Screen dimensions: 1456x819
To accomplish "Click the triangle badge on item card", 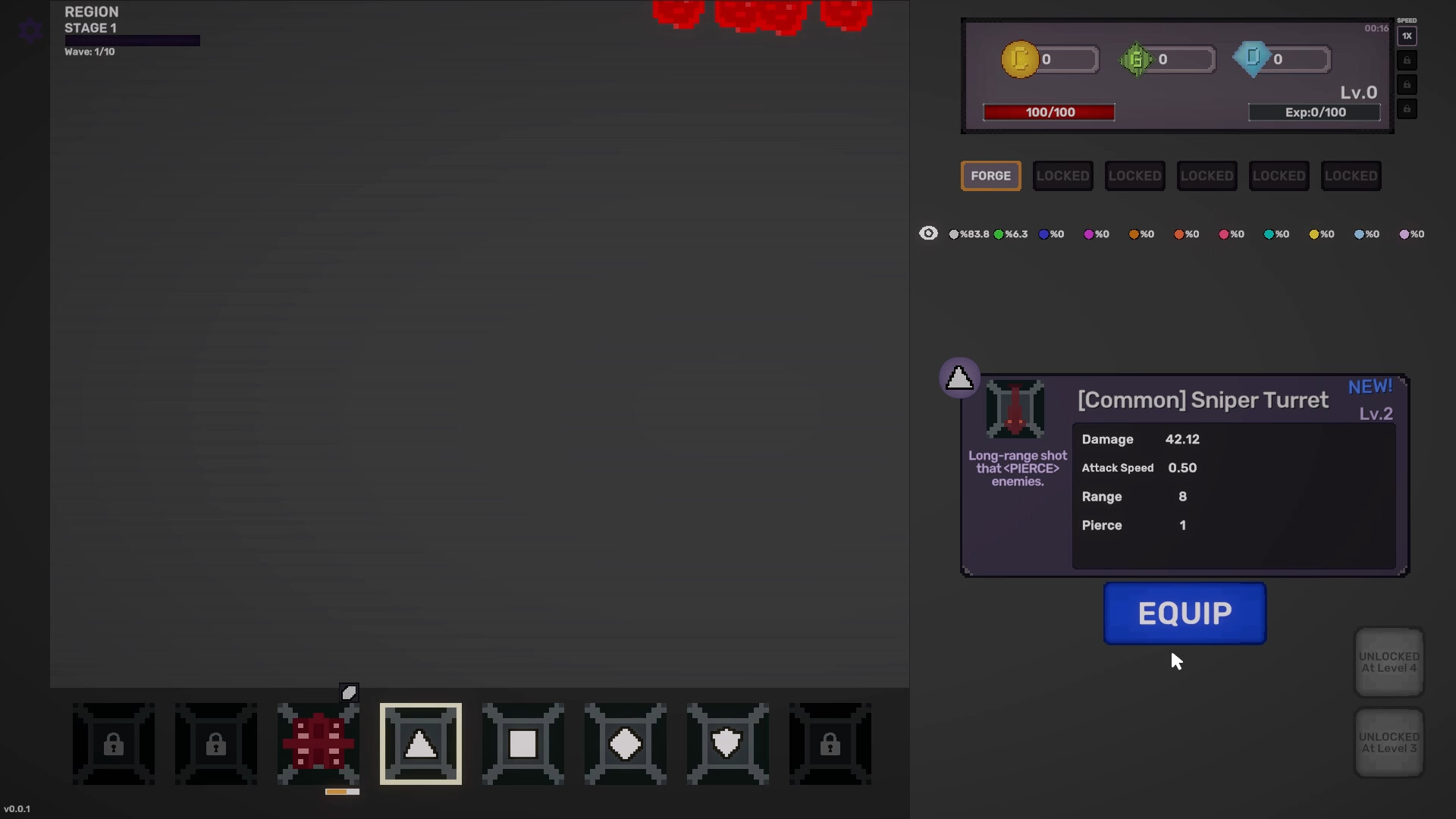I will pos(959,378).
